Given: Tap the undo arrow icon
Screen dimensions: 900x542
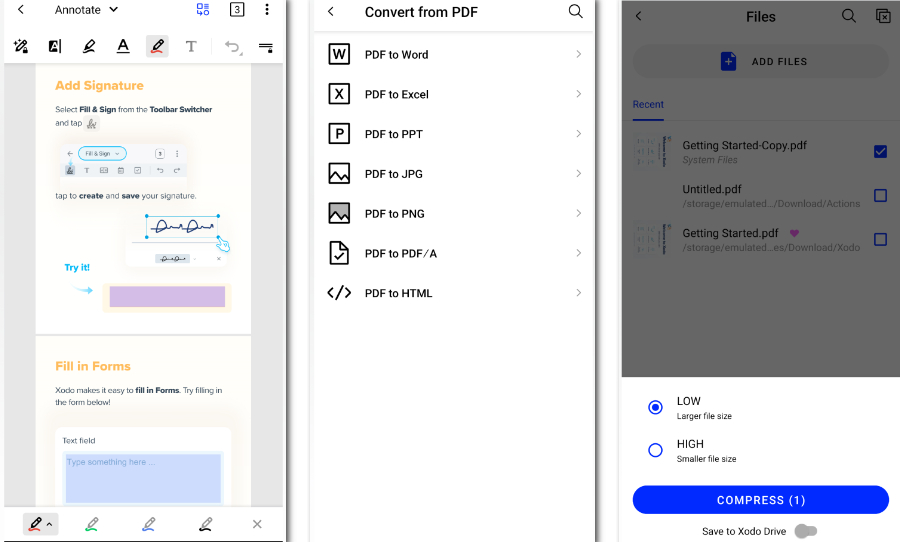Looking at the screenshot, I should click(232, 46).
